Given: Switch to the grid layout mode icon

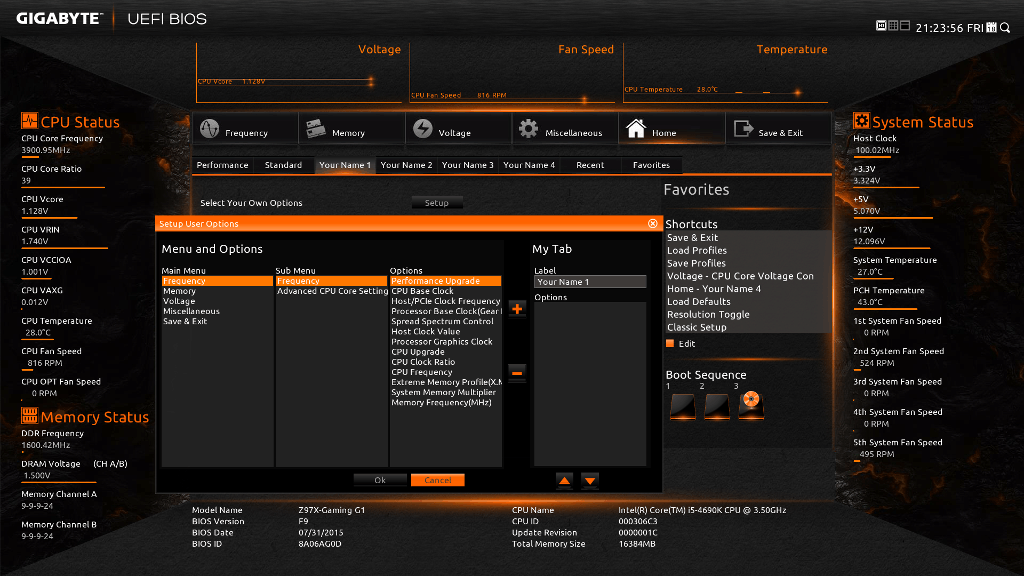Looking at the screenshot, I should coord(893,25).
